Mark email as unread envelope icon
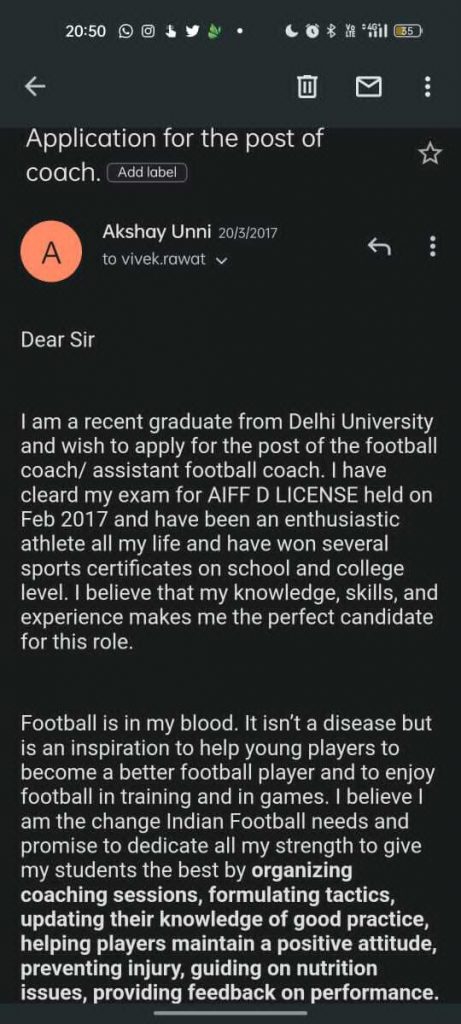461x1024 pixels. tap(368, 86)
